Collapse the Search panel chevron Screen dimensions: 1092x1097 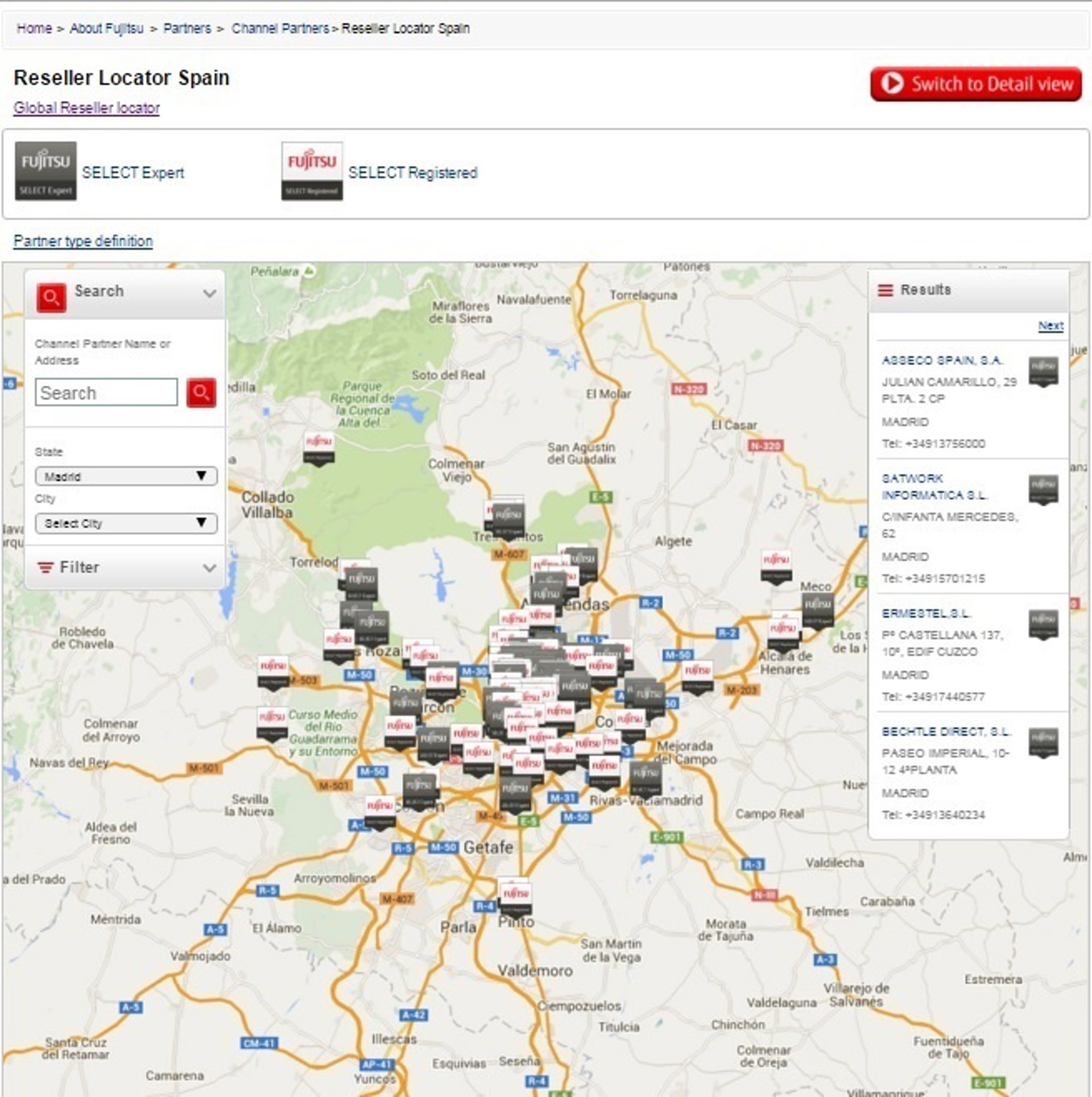[209, 293]
